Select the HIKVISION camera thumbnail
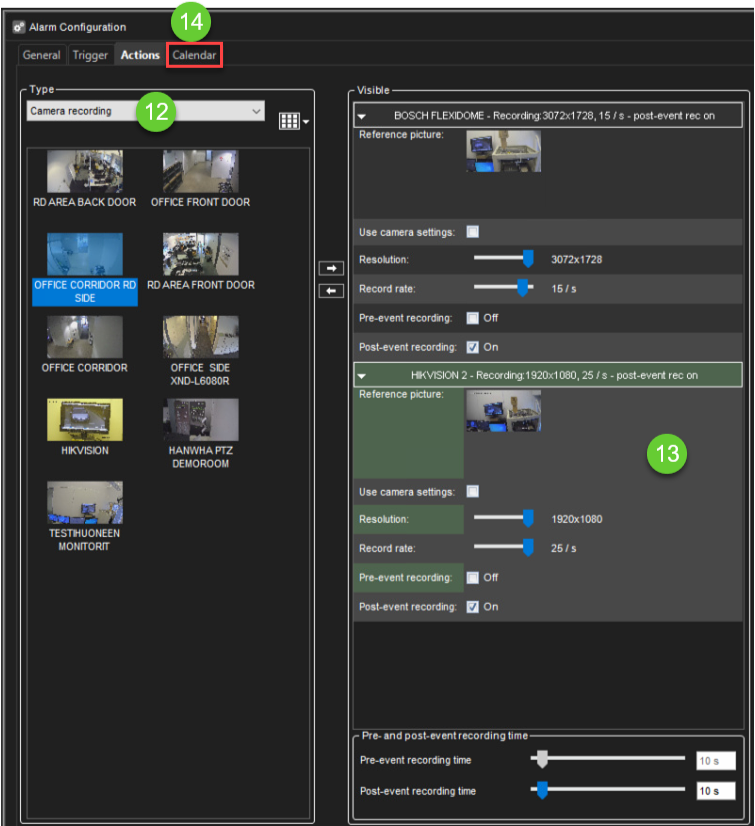Image resolution: width=755 pixels, height=826 pixels. click(84, 420)
